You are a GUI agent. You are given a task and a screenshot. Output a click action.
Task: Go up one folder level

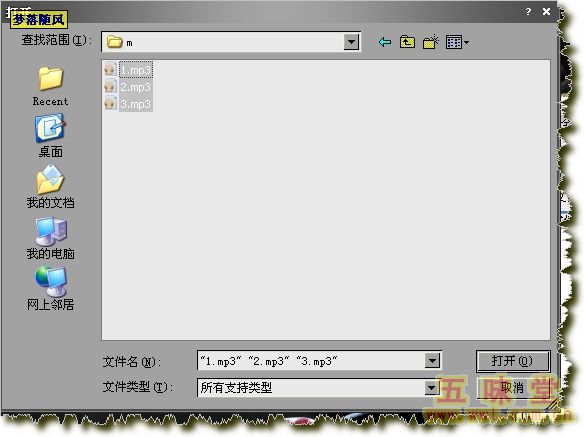(x=407, y=42)
